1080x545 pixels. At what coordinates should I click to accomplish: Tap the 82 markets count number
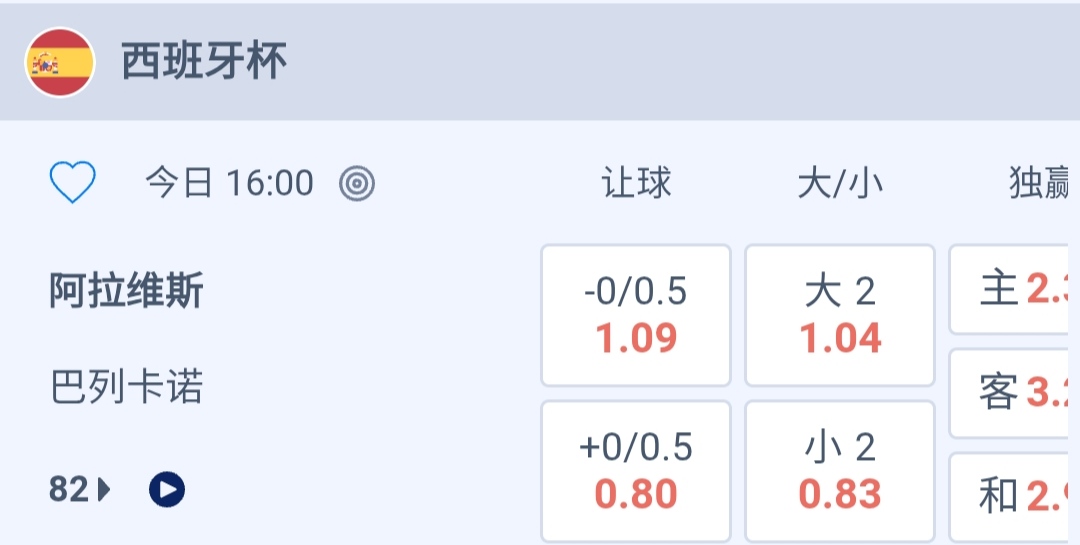69,489
